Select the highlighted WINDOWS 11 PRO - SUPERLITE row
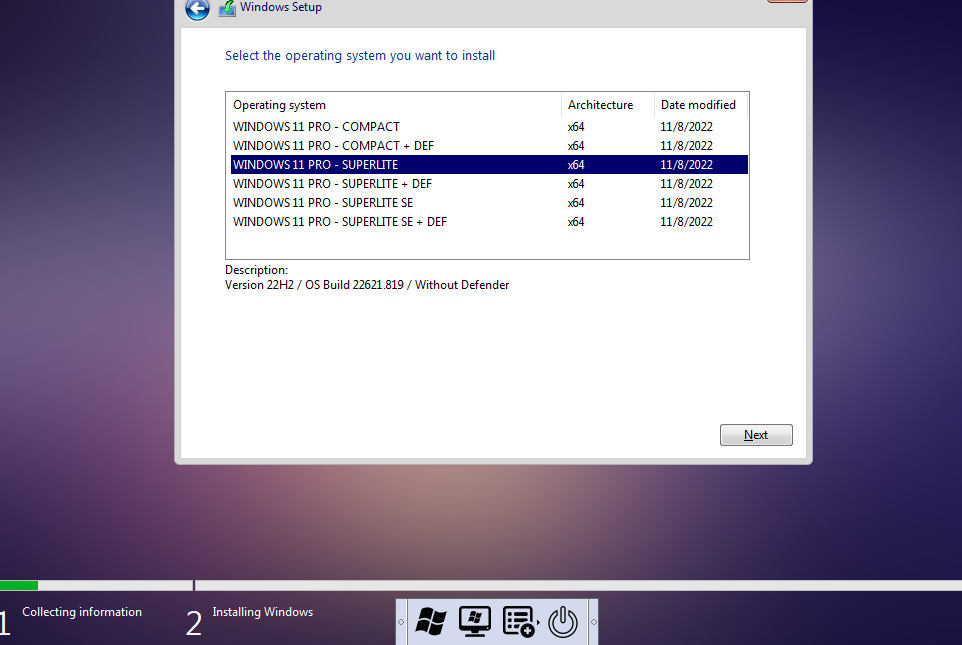 click(x=489, y=164)
